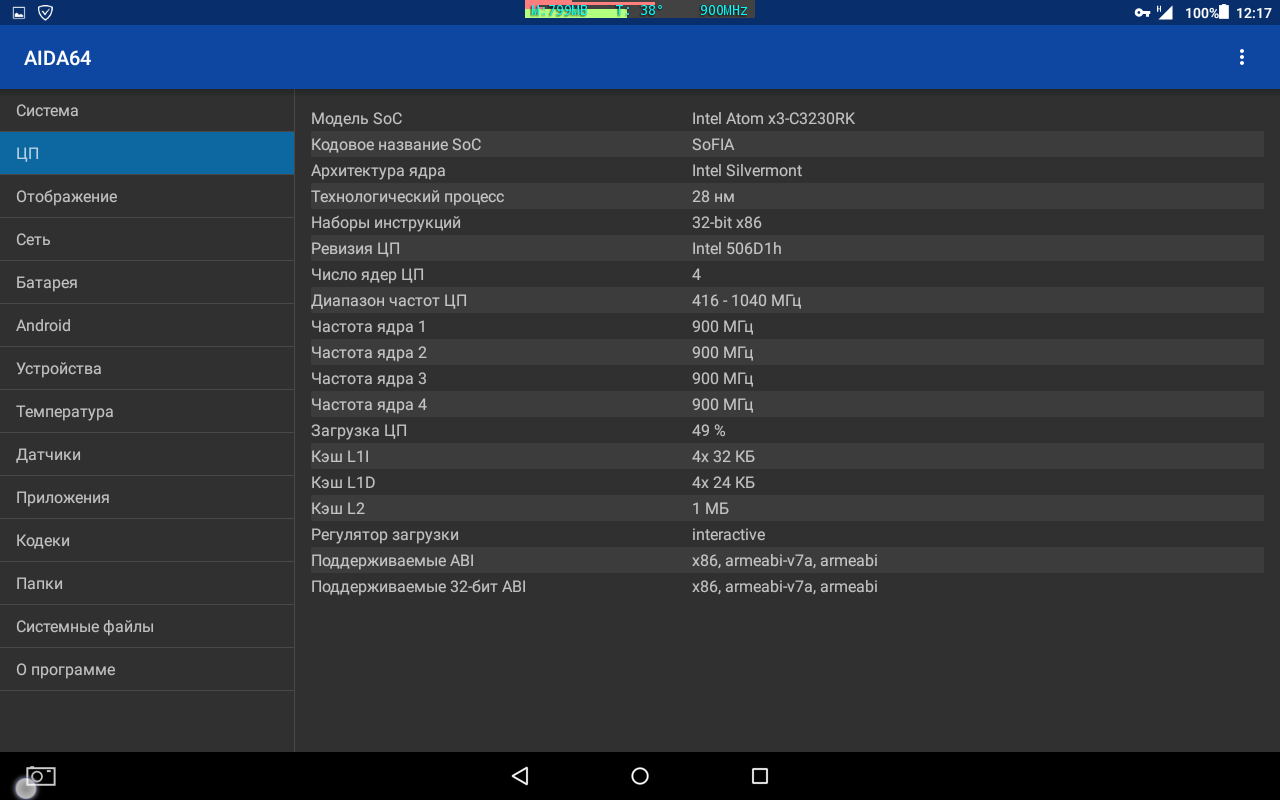Open the Устройства section
The width and height of the screenshot is (1280, 800).
pos(147,369)
